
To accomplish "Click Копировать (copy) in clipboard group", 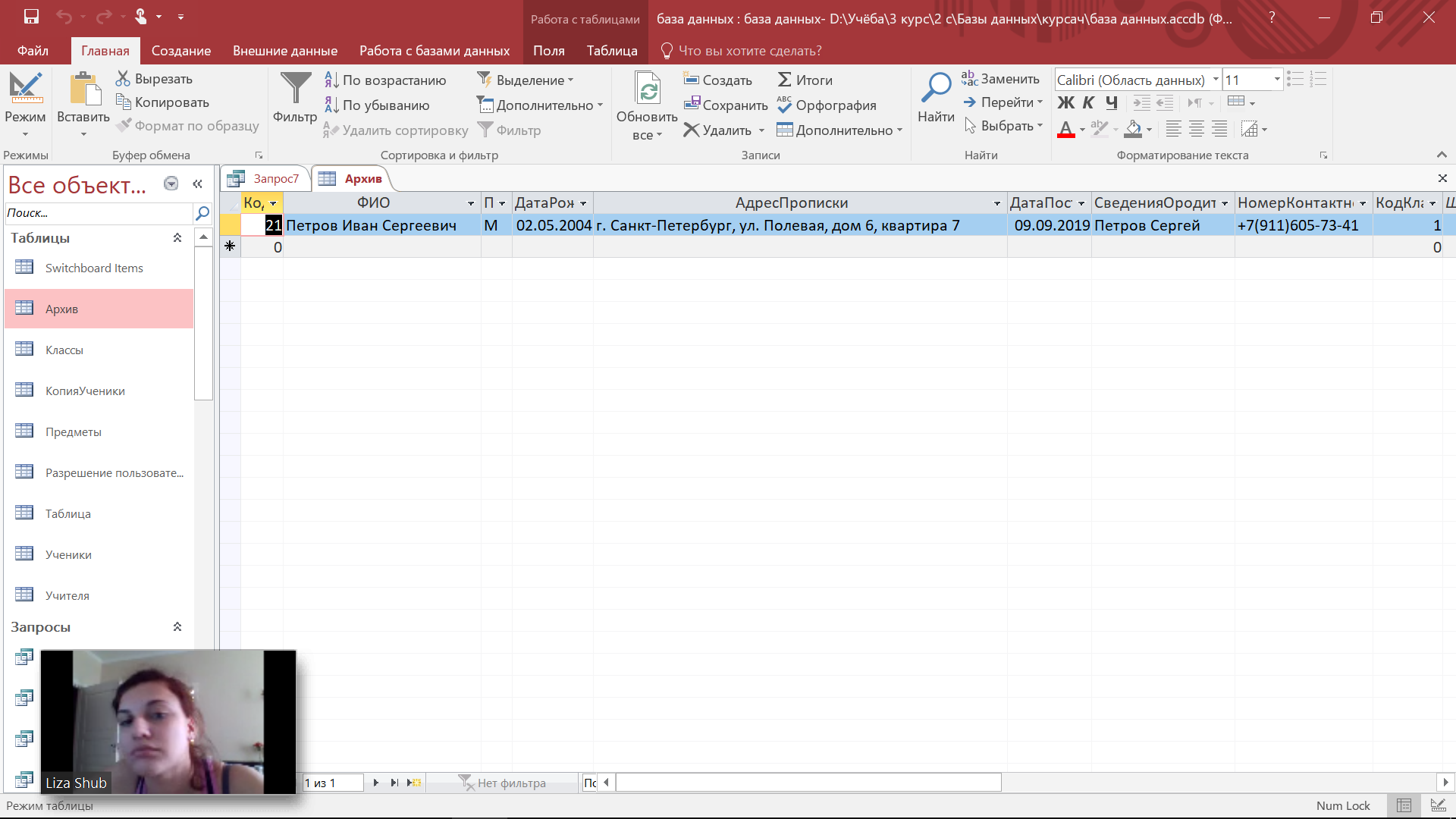I will click(x=162, y=102).
